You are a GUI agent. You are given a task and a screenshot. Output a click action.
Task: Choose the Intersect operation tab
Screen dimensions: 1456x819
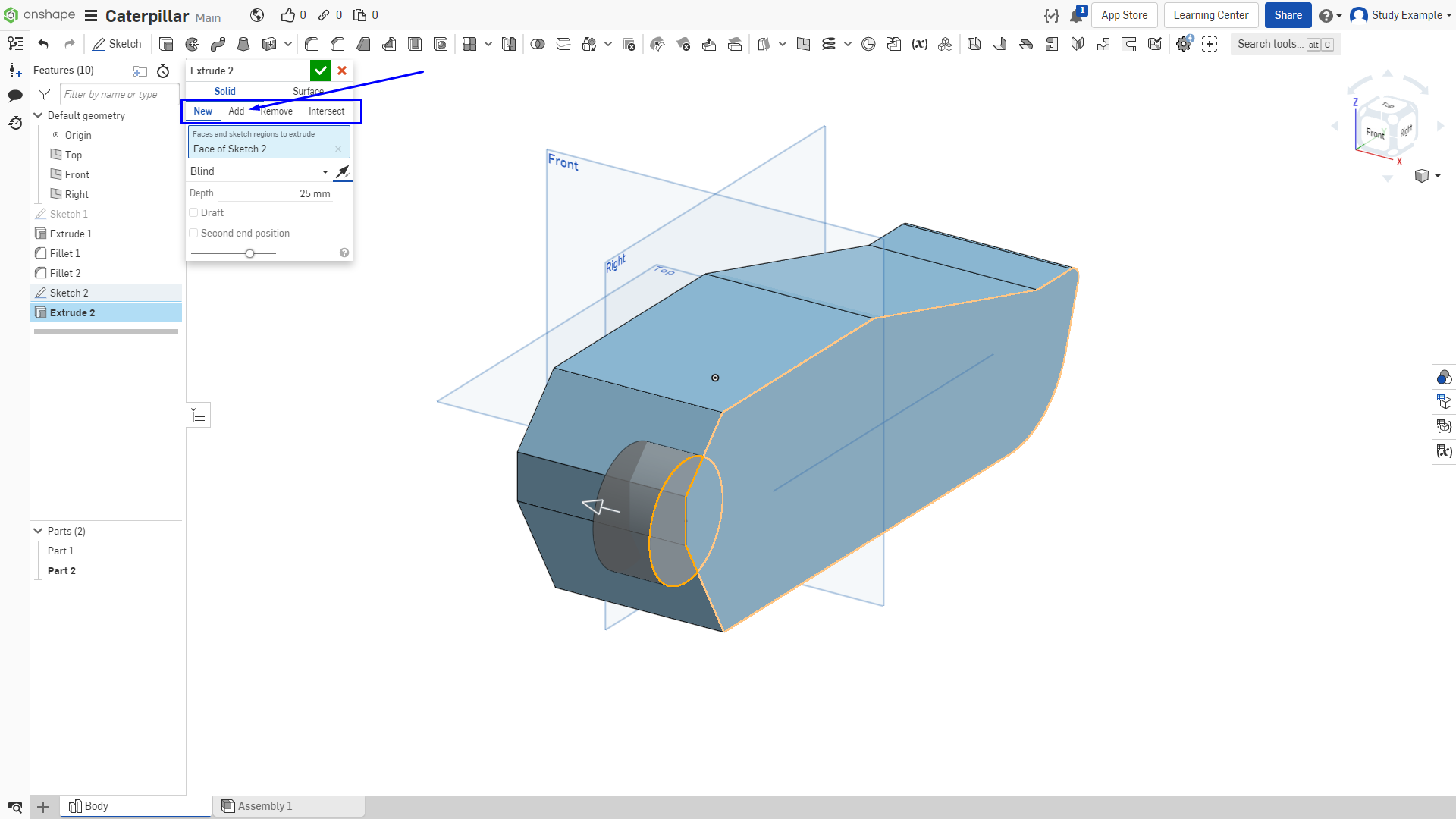327,111
